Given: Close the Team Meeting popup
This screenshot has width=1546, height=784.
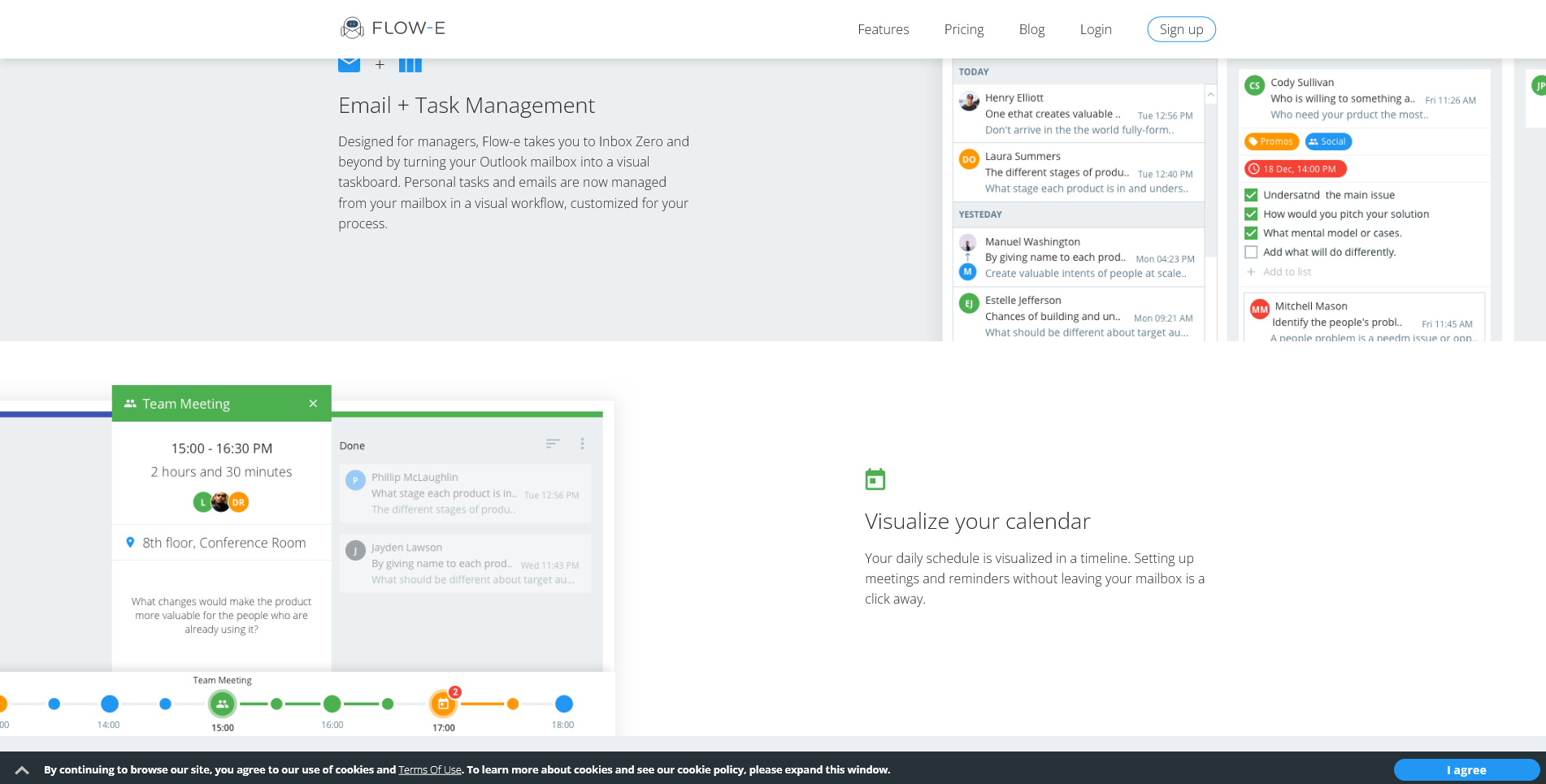Looking at the screenshot, I should pos(313,404).
